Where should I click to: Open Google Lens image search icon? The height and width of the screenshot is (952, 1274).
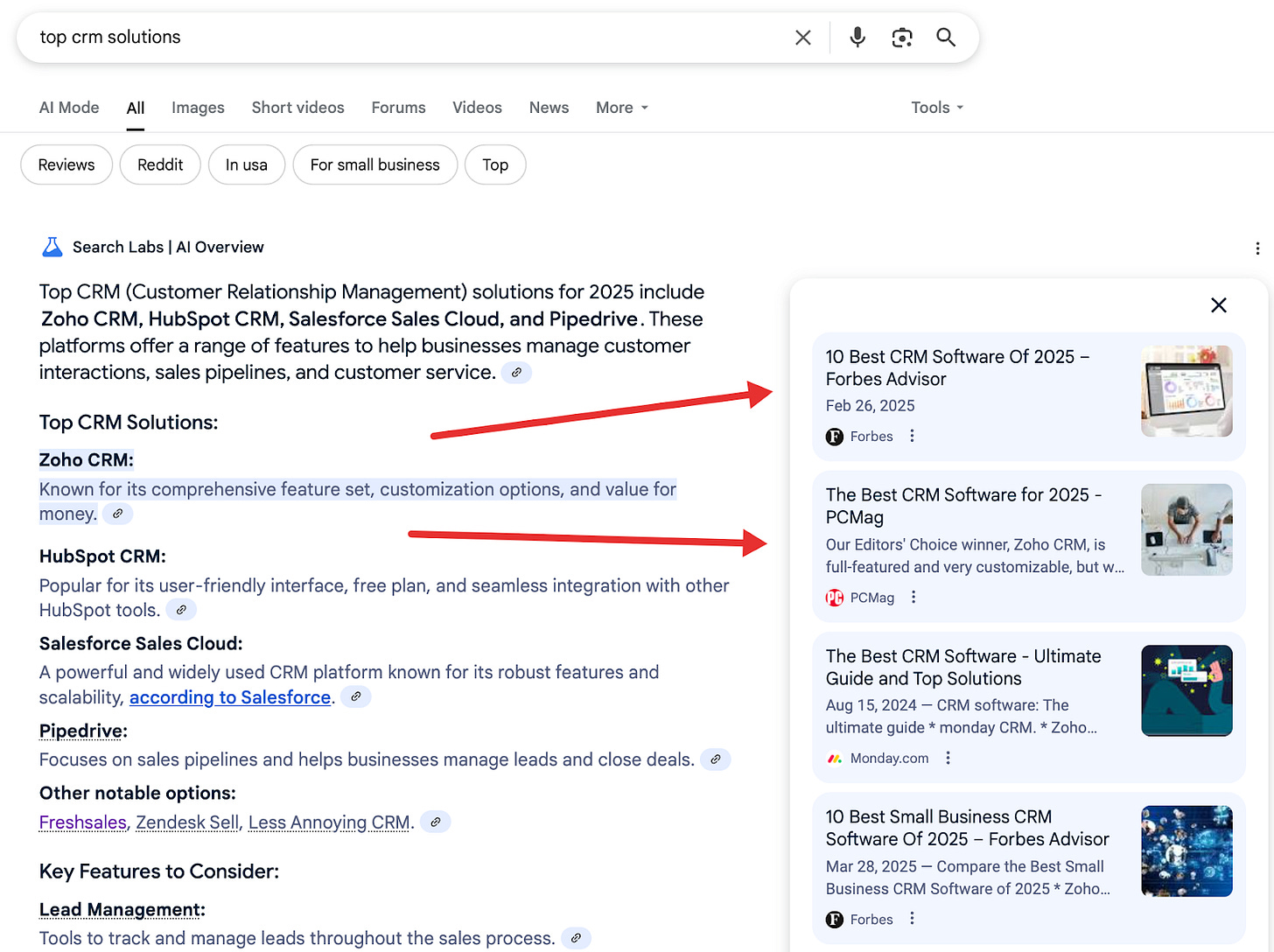coord(902,38)
